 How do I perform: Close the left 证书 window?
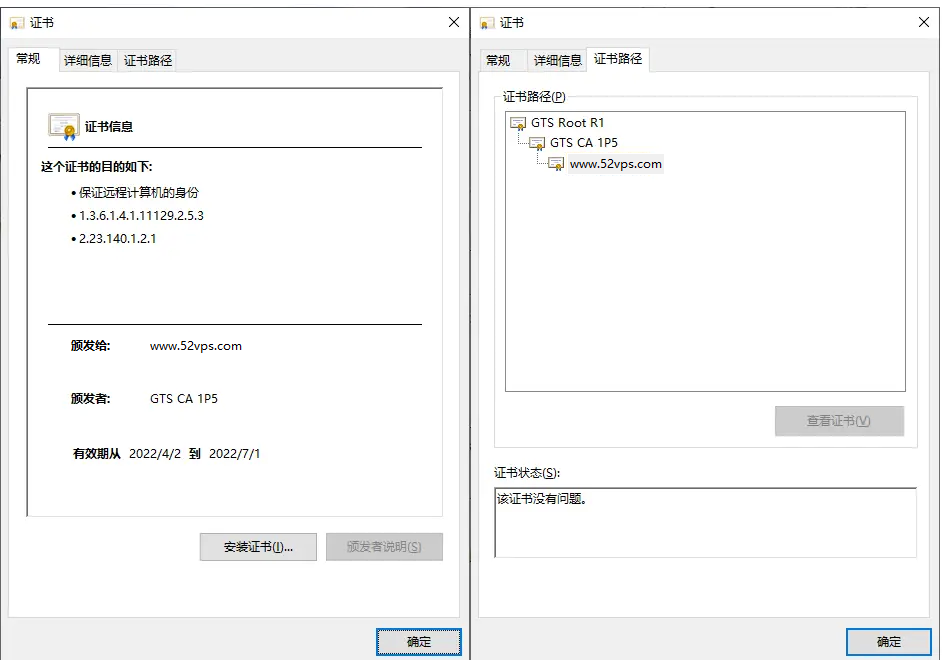click(454, 22)
